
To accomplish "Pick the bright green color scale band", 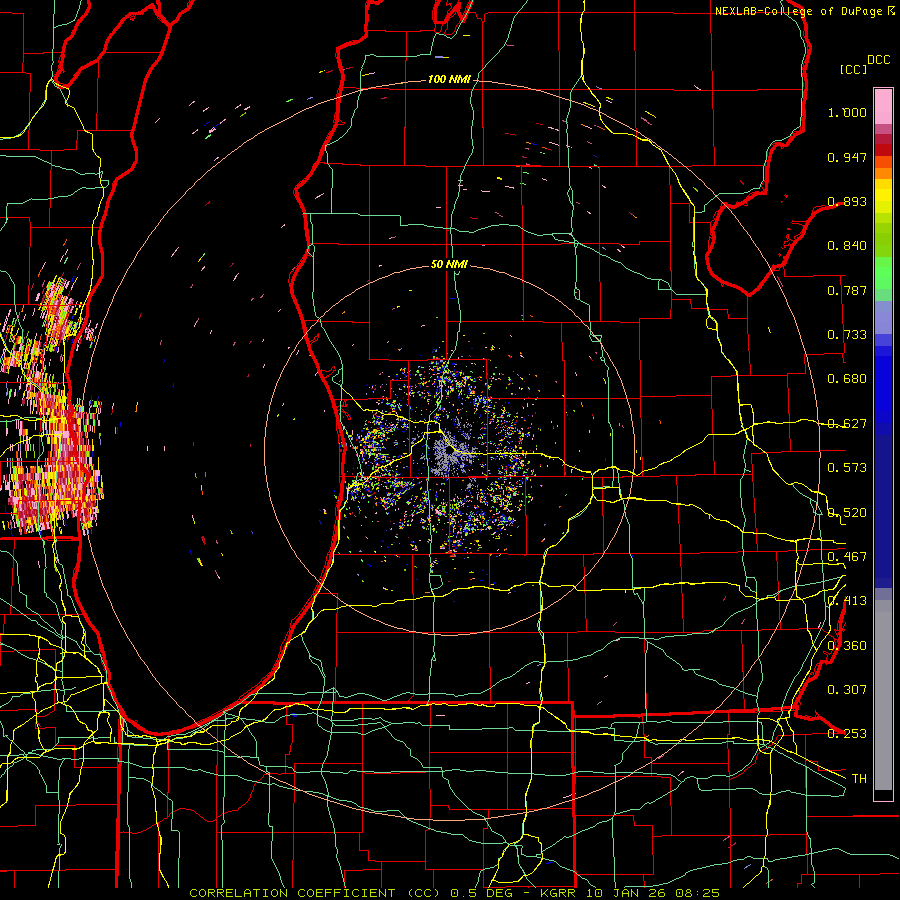I will [x=883, y=273].
